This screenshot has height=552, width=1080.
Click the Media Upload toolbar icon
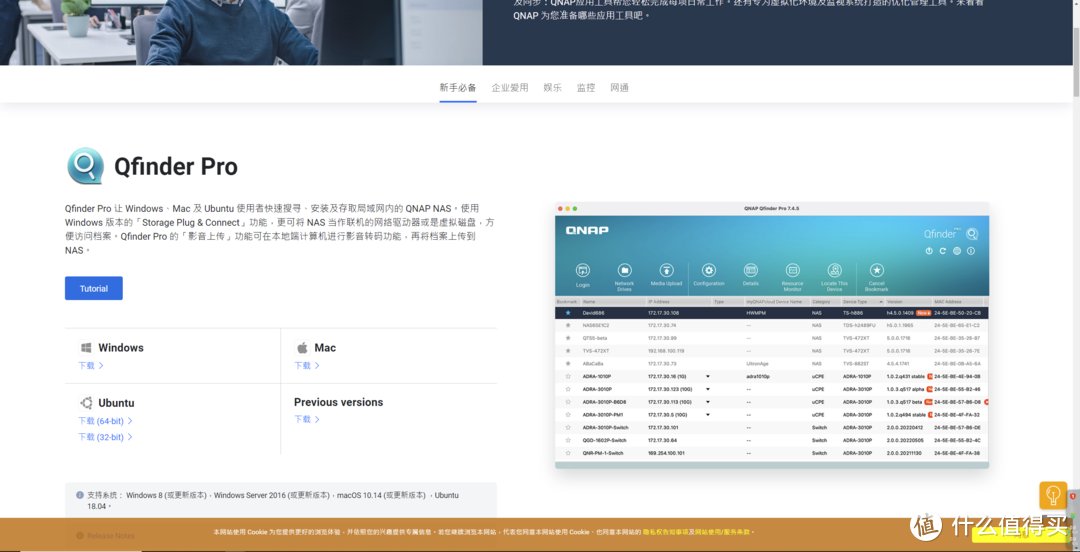[x=666, y=270]
